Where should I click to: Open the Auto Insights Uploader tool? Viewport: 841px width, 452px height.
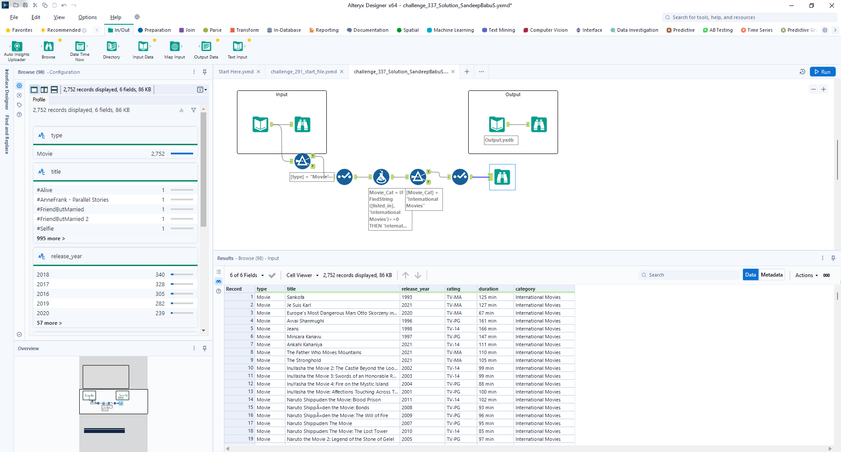click(17, 47)
